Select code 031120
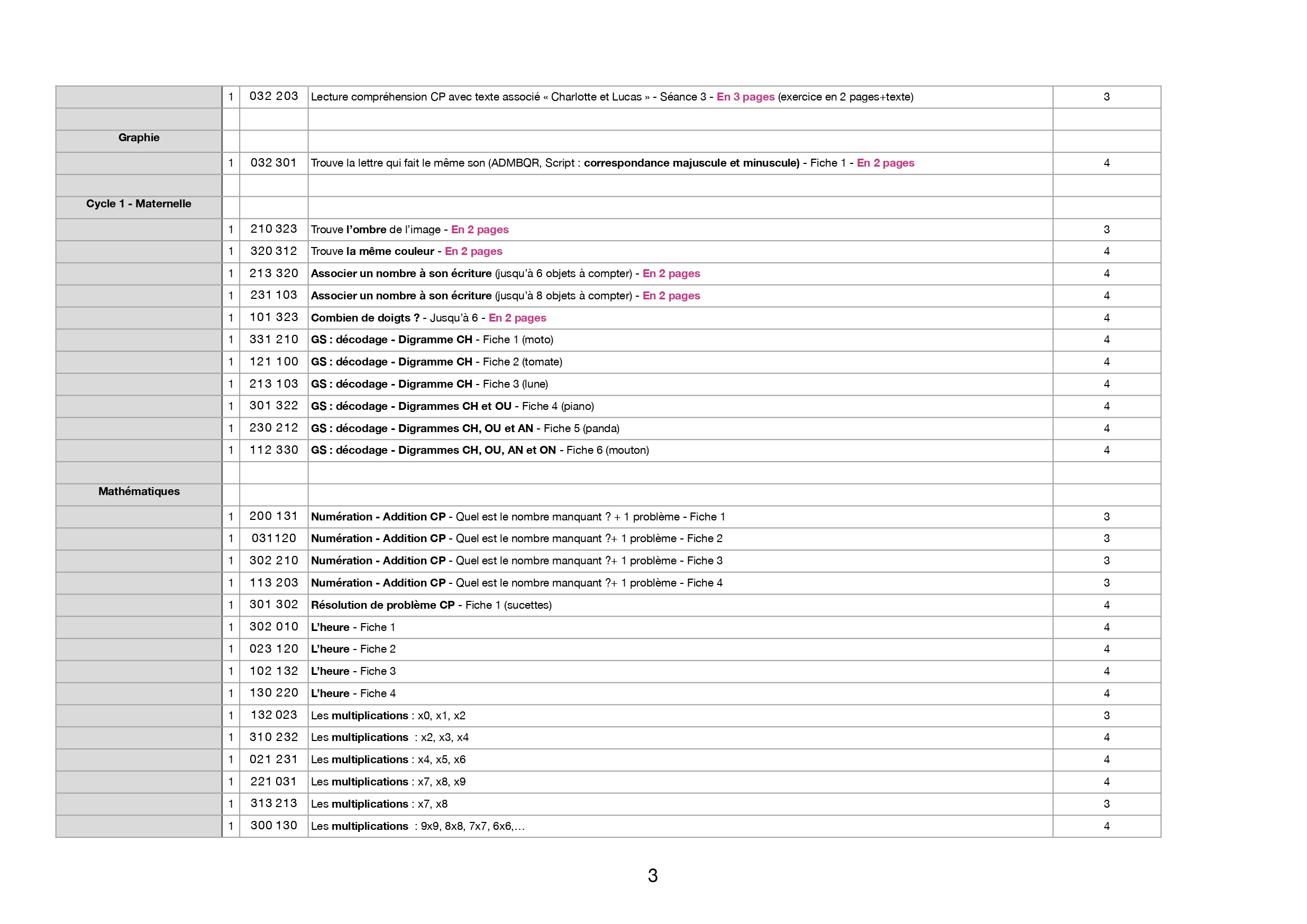The height and width of the screenshot is (924, 1307). (274, 538)
